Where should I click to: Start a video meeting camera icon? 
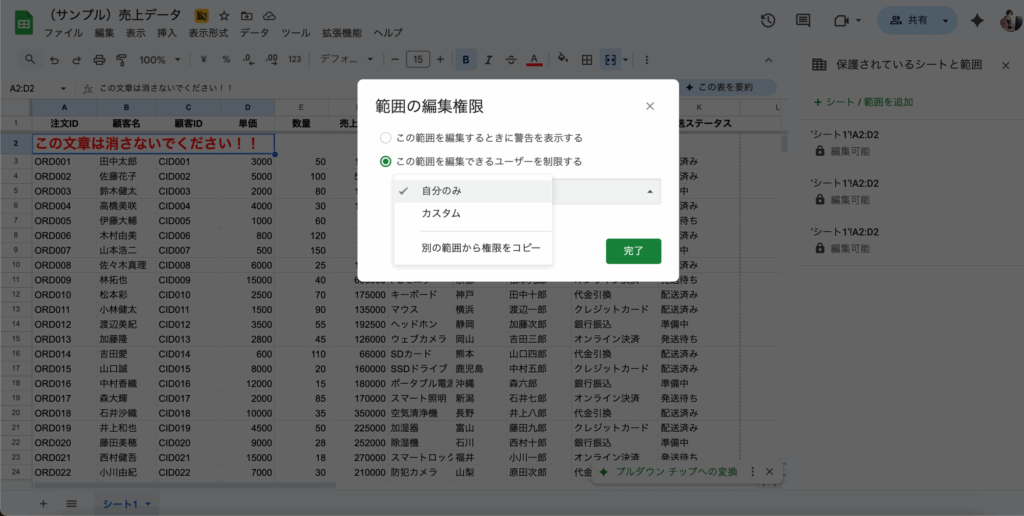pyautogui.click(x=840, y=21)
